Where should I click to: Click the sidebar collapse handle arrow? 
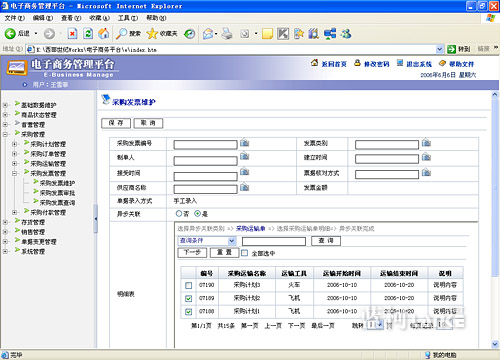coord(96,219)
